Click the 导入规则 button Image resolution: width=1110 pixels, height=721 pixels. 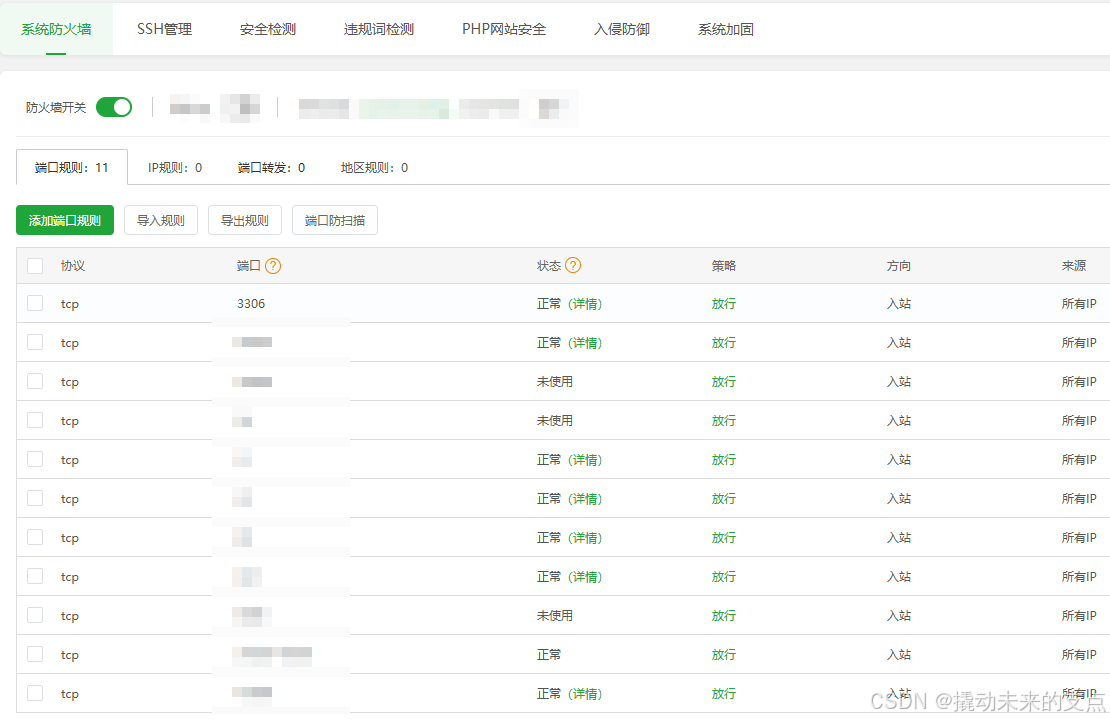[161, 220]
